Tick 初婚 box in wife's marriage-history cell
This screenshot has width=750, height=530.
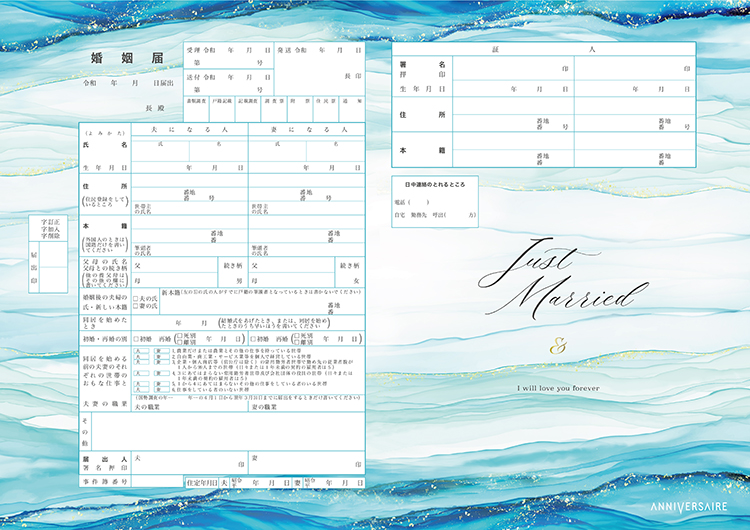coord(254,339)
